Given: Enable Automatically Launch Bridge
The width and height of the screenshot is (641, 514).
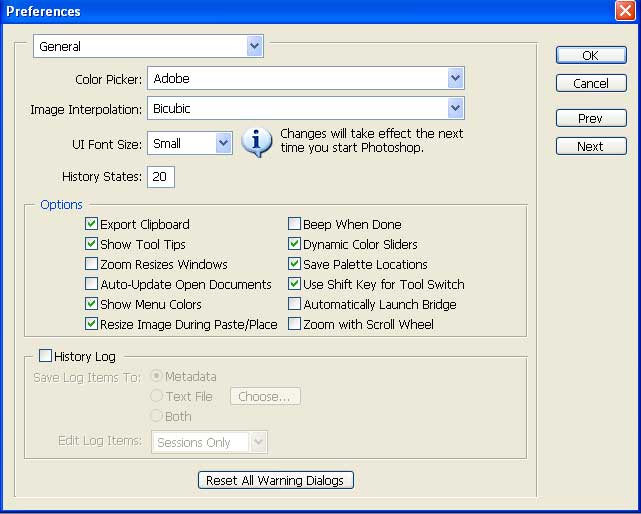Looking at the screenshot, I should pos(294,304).
